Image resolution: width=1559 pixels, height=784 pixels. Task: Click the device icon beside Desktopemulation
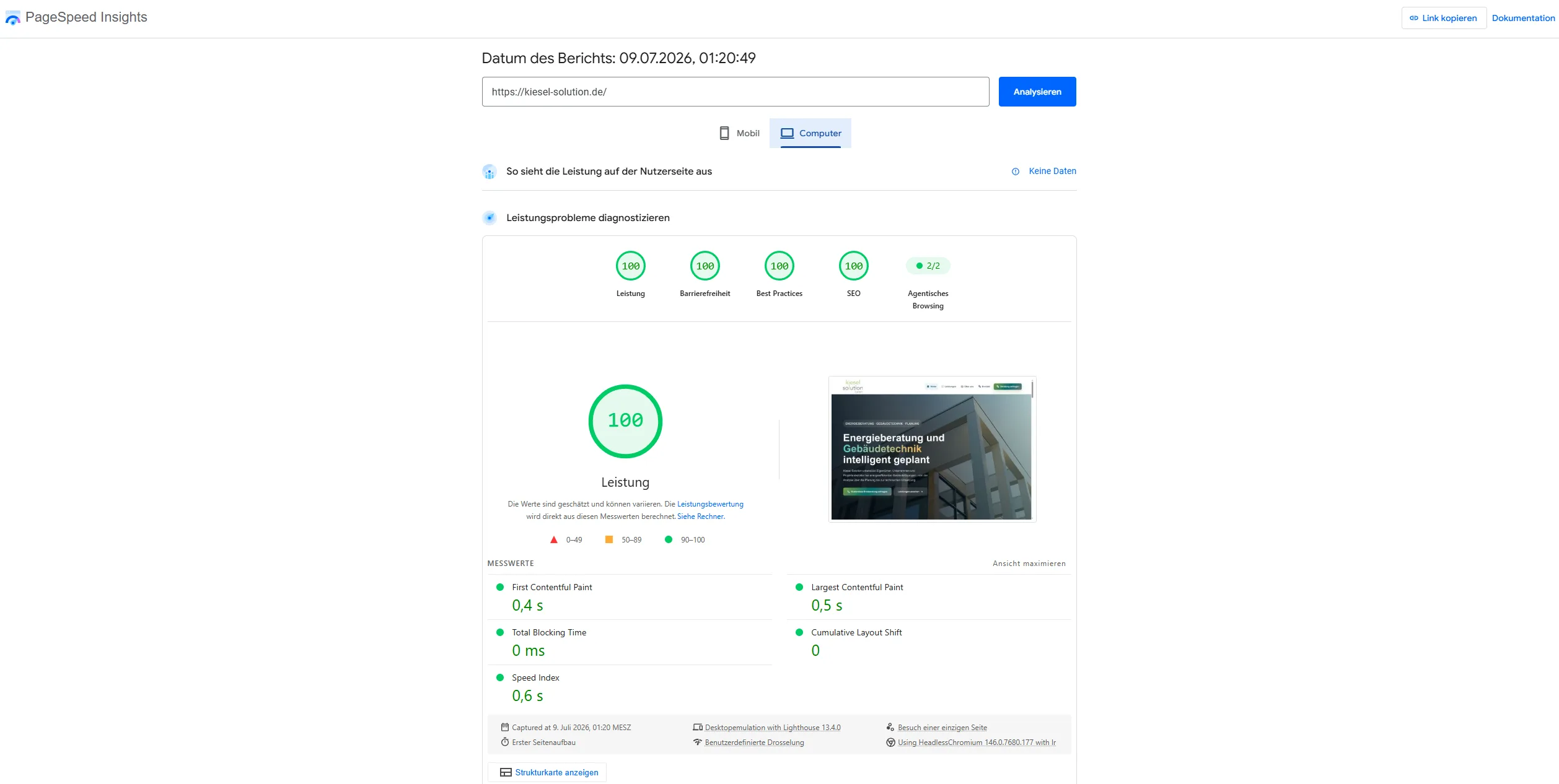coord(698,728)
